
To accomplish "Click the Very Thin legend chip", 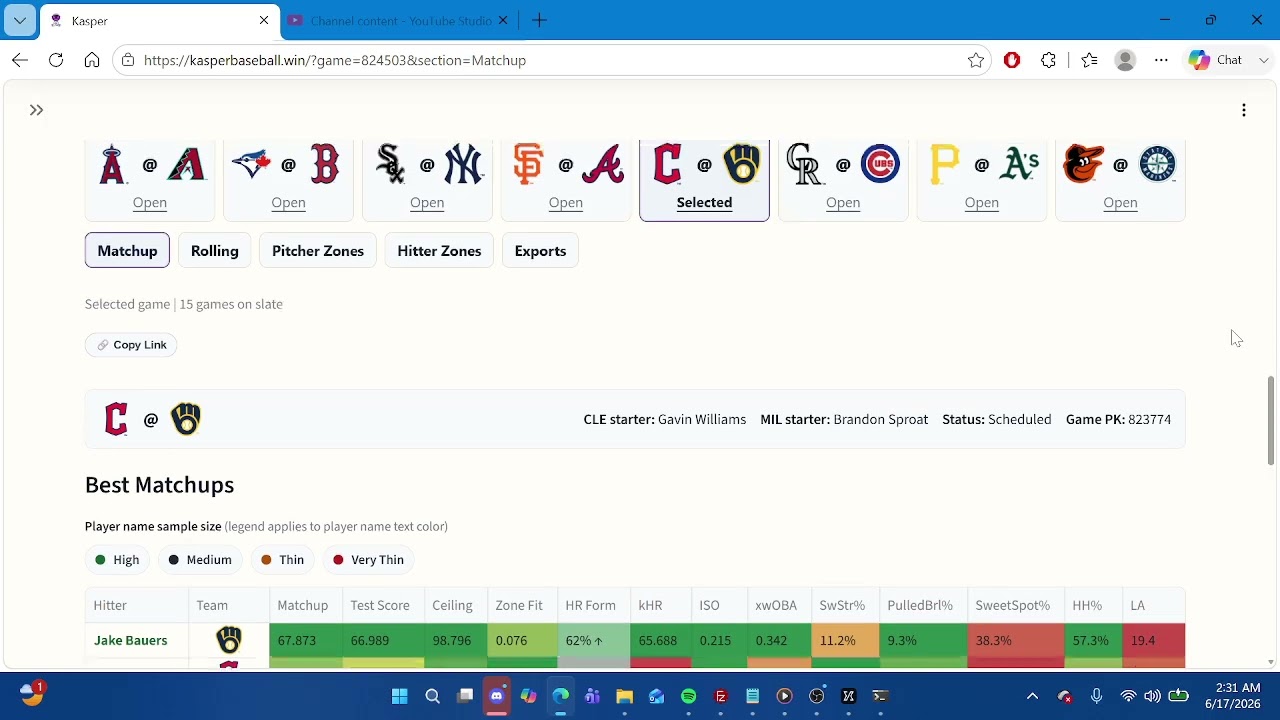I will [368, 560].
